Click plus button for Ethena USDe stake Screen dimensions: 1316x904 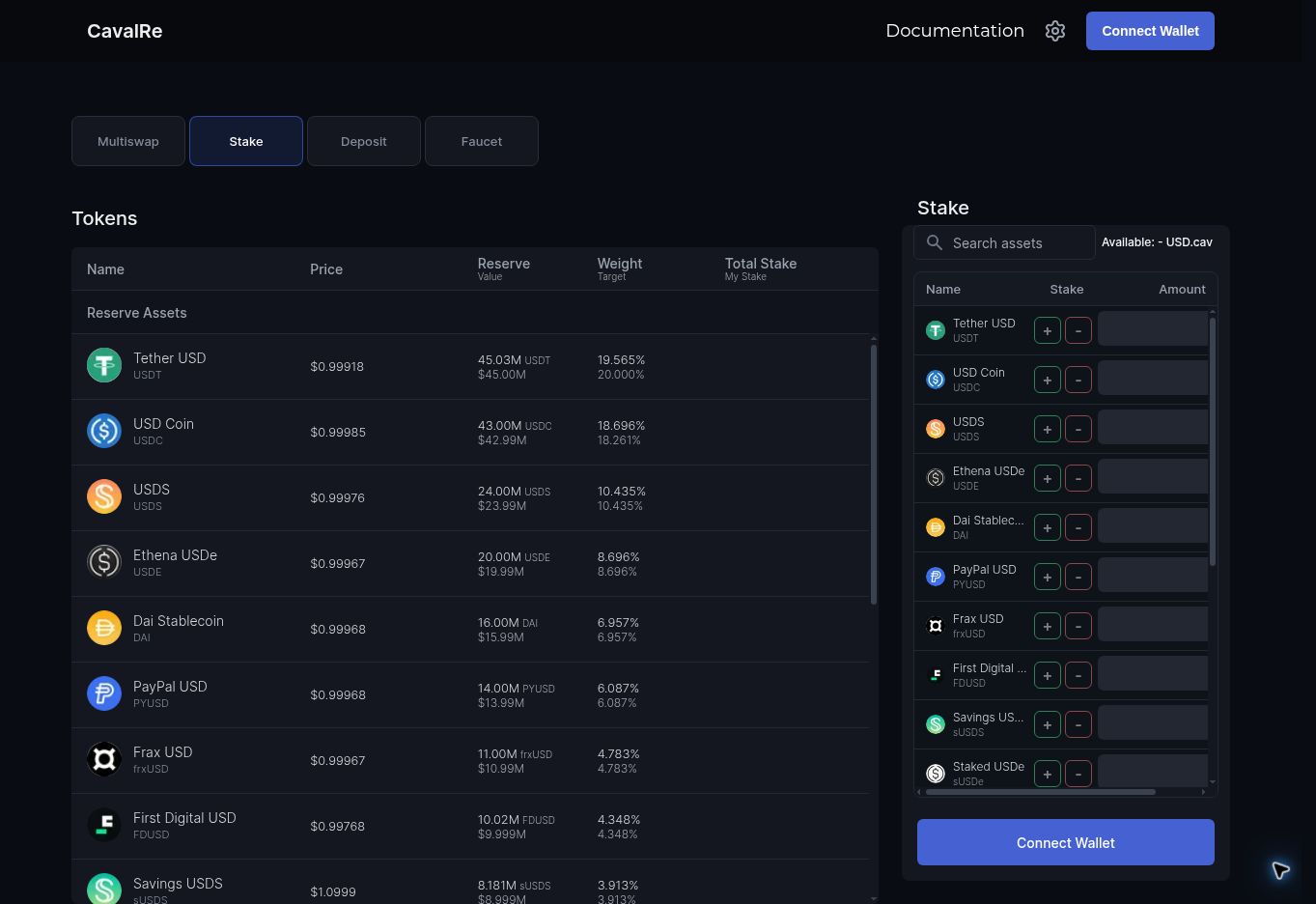click(1048, 478)
